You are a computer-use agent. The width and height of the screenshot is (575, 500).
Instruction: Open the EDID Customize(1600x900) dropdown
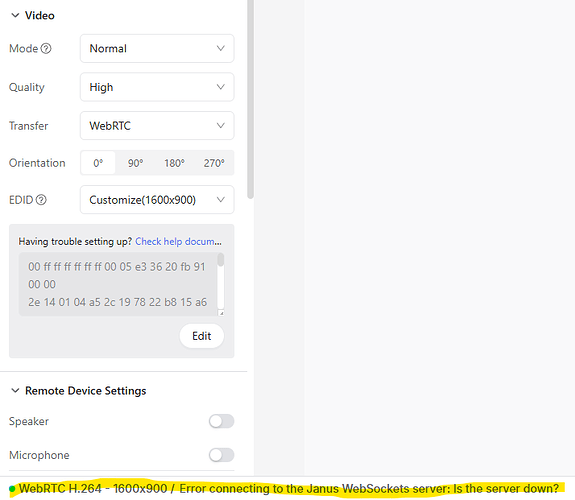[x=157, y=200]
